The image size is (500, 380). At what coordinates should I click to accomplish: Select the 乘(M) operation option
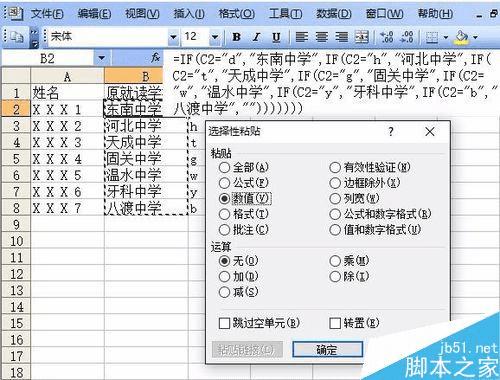tap(349, 261)
